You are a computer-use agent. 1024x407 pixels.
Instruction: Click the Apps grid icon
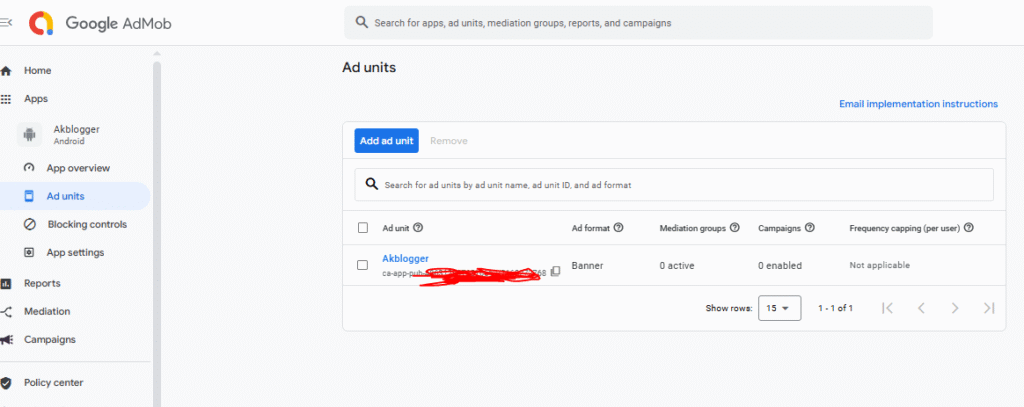click(x=6, y=99)
